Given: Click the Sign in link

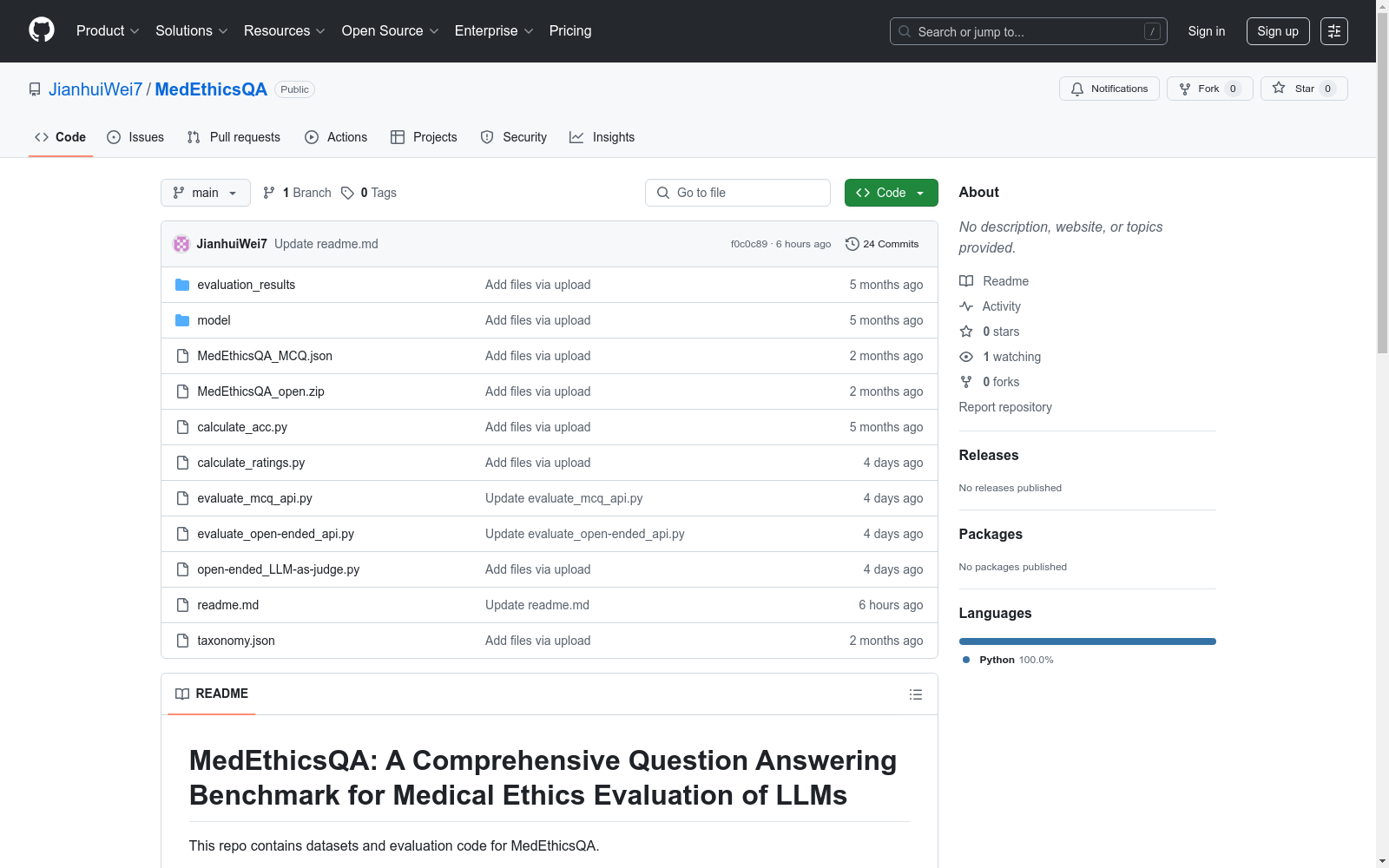Looking at the screenshot, I should pos(1207,31).
